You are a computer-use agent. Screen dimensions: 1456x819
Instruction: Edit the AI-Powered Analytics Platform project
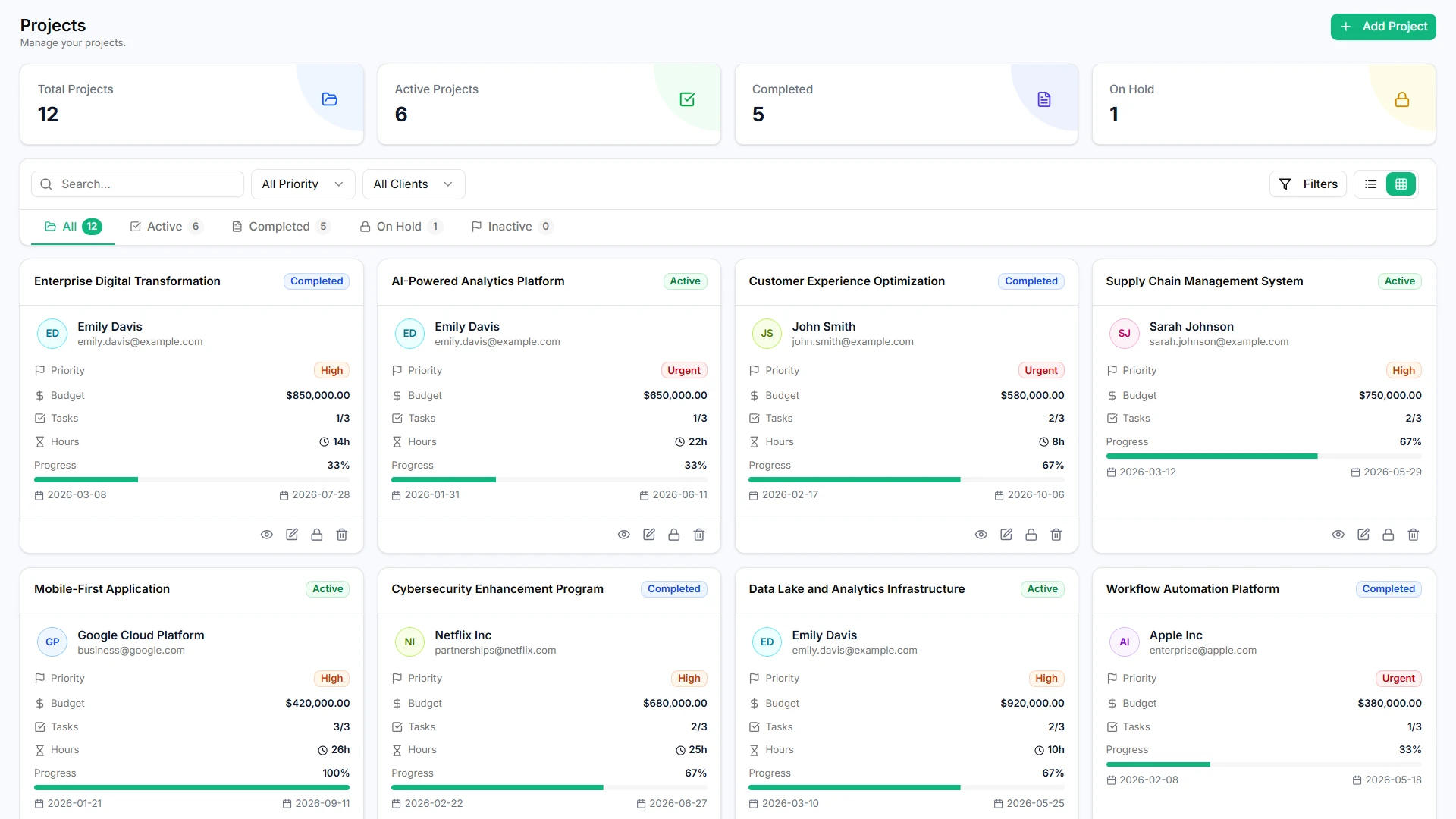648,535
